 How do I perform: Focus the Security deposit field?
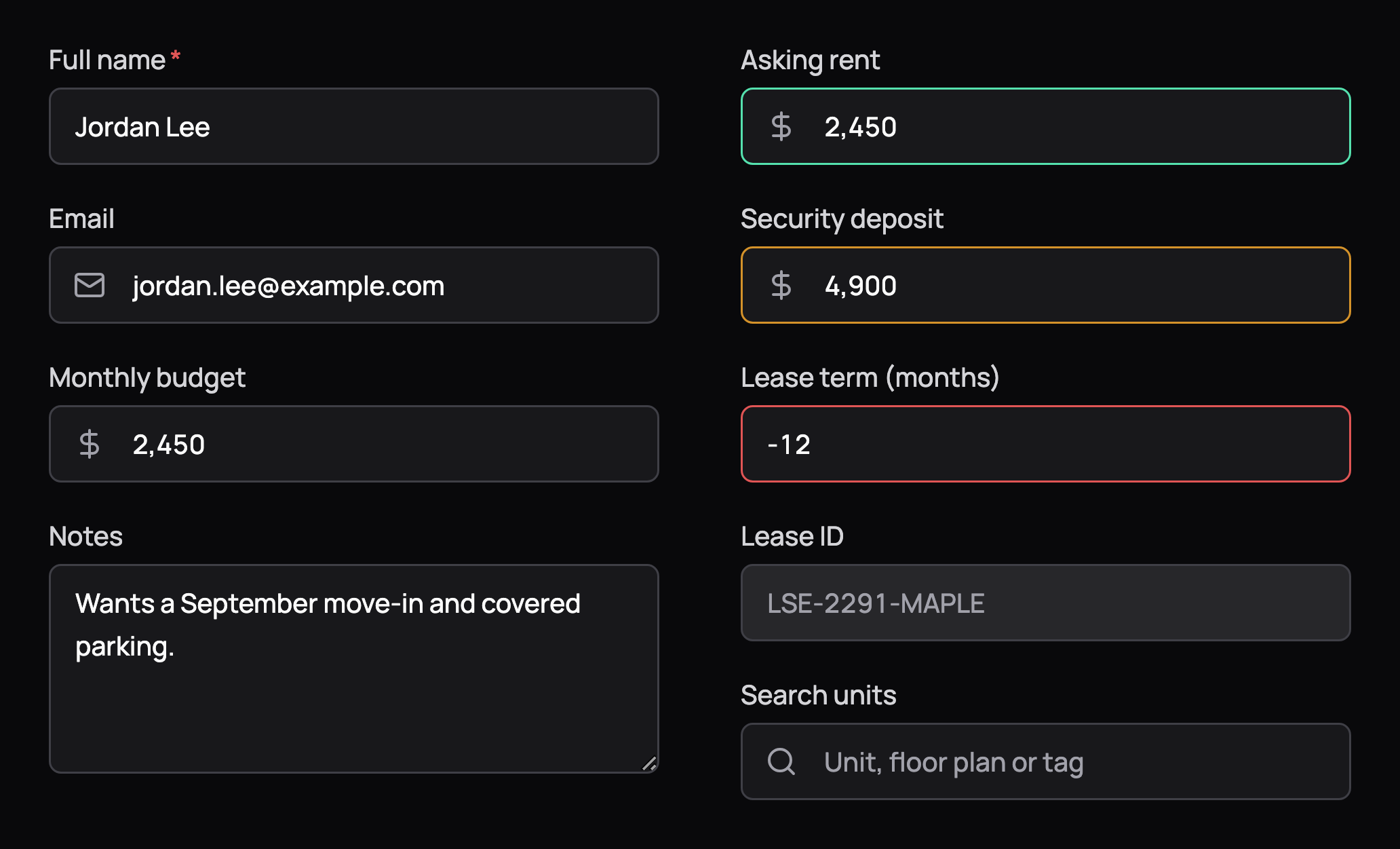(x=1045, y=285)
